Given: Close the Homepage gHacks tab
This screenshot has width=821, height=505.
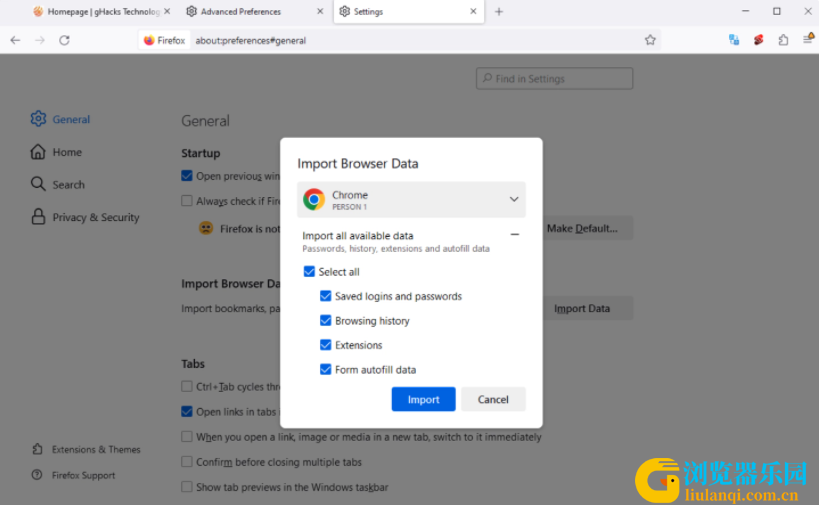Looking at the screenshot, I should point(167,11).
